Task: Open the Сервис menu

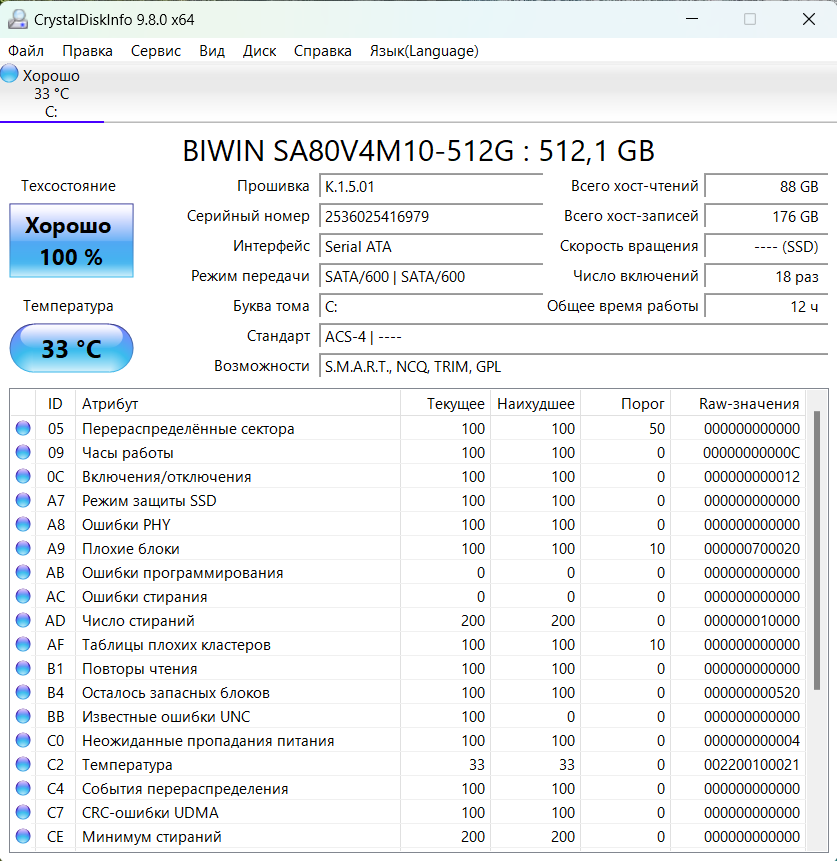Action: coord(156,51)
